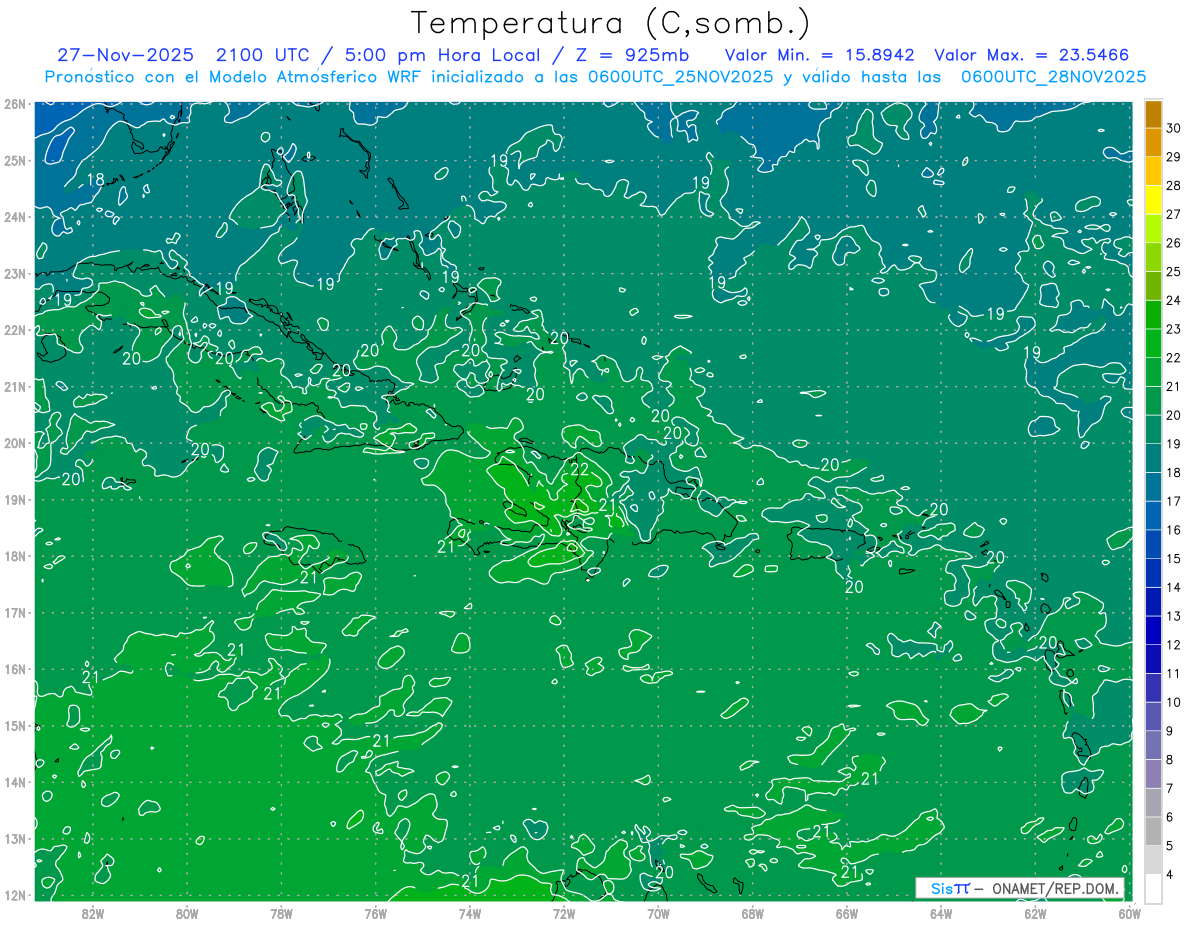
Task: Click the '22' contour label over Hispaniola
Action: tap(580, 469)
